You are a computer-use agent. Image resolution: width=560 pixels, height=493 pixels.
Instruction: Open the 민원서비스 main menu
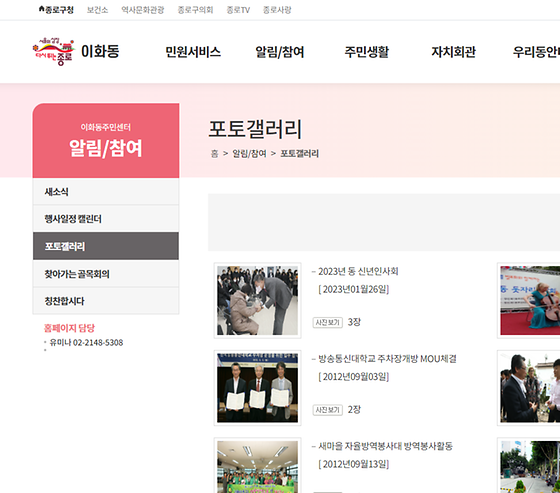[193, 52]
